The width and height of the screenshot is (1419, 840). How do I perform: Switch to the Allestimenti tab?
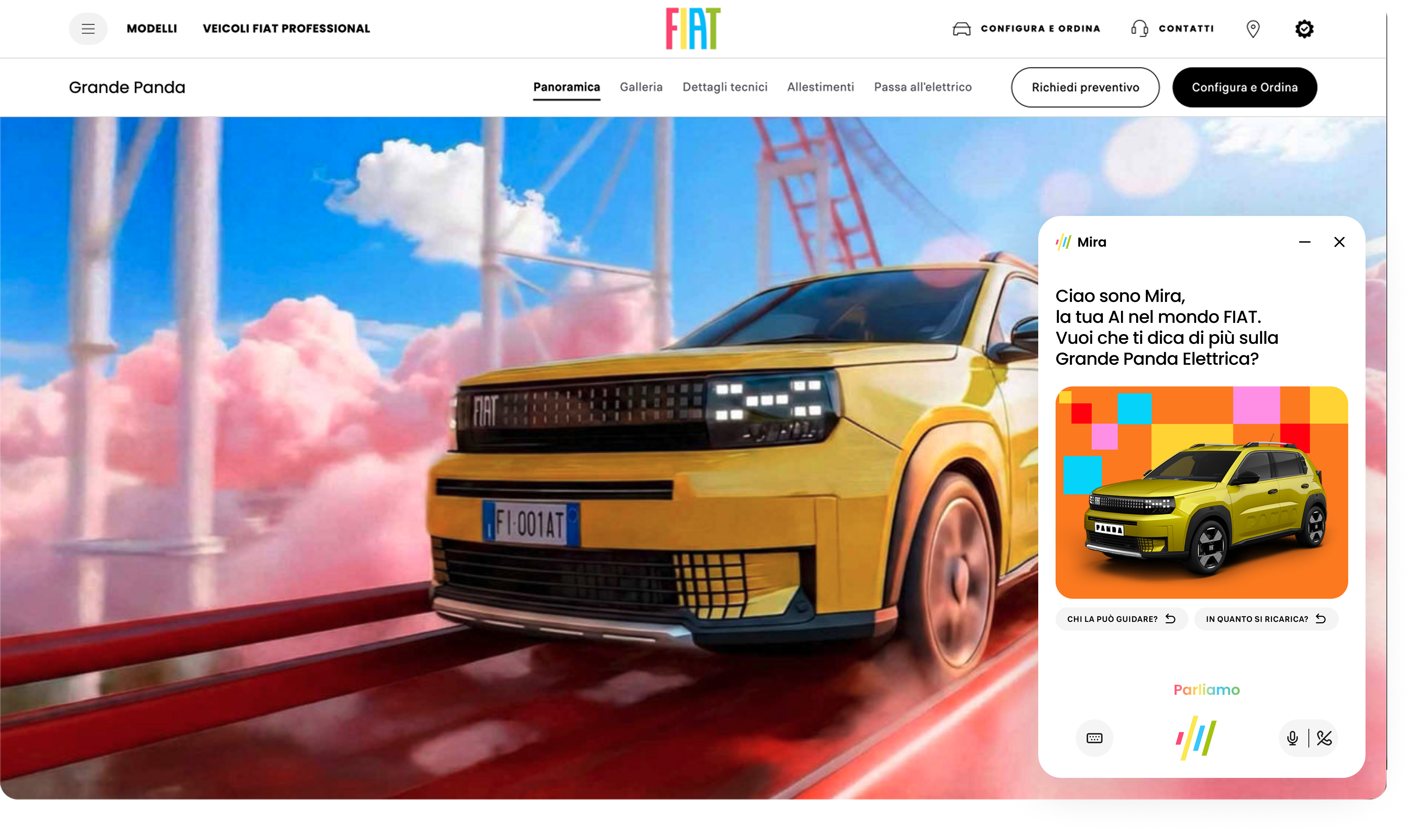pyautogui.click(x=820, y=87)
